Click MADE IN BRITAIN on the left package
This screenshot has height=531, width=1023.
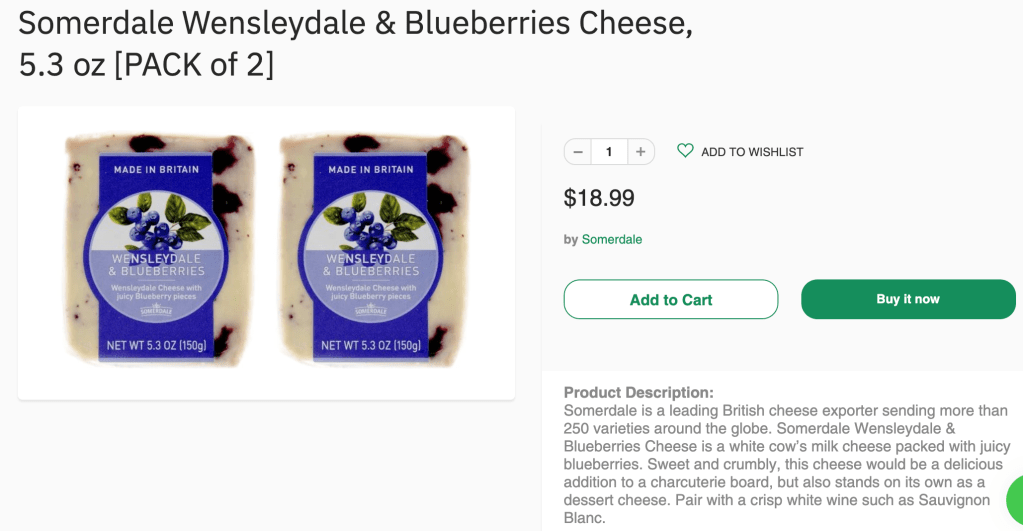click(156, 170)
